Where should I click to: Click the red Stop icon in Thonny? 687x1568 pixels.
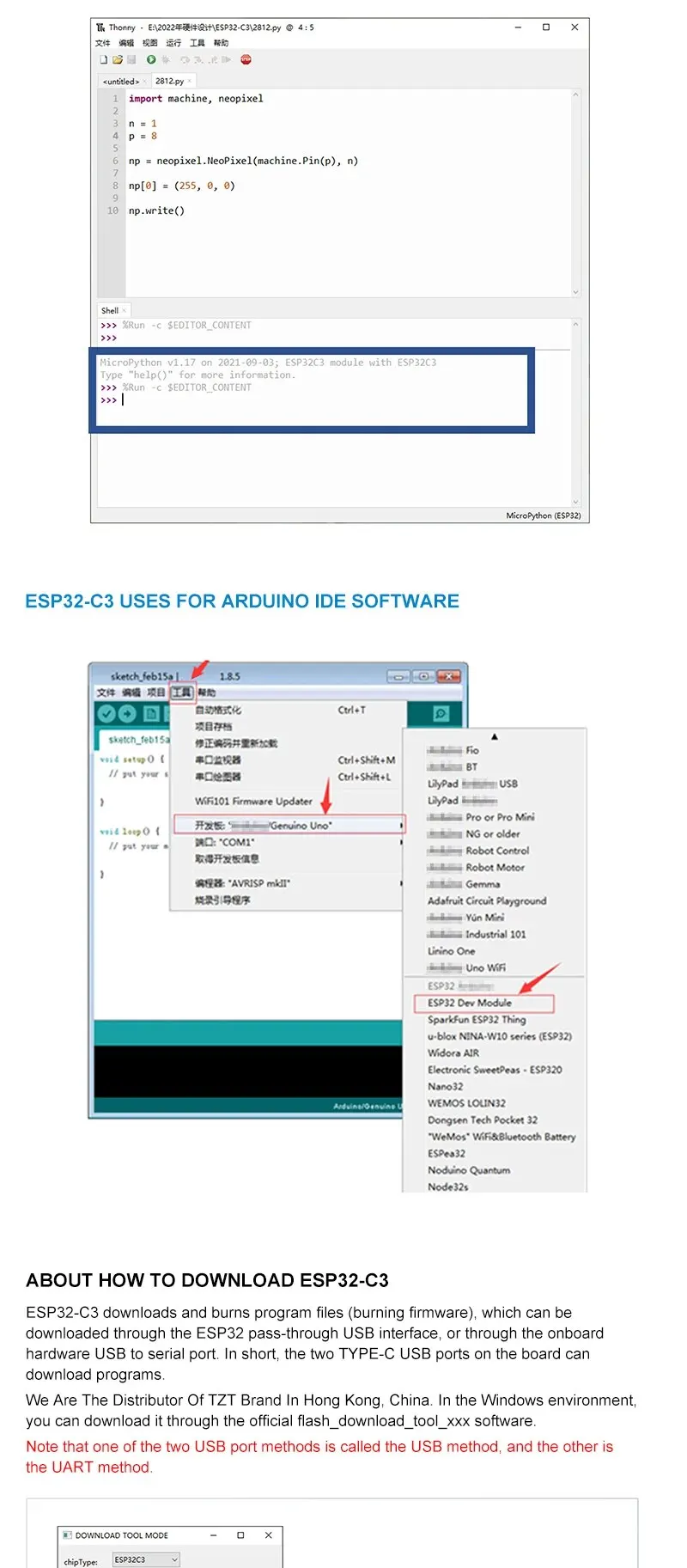[x=246, y=59]
